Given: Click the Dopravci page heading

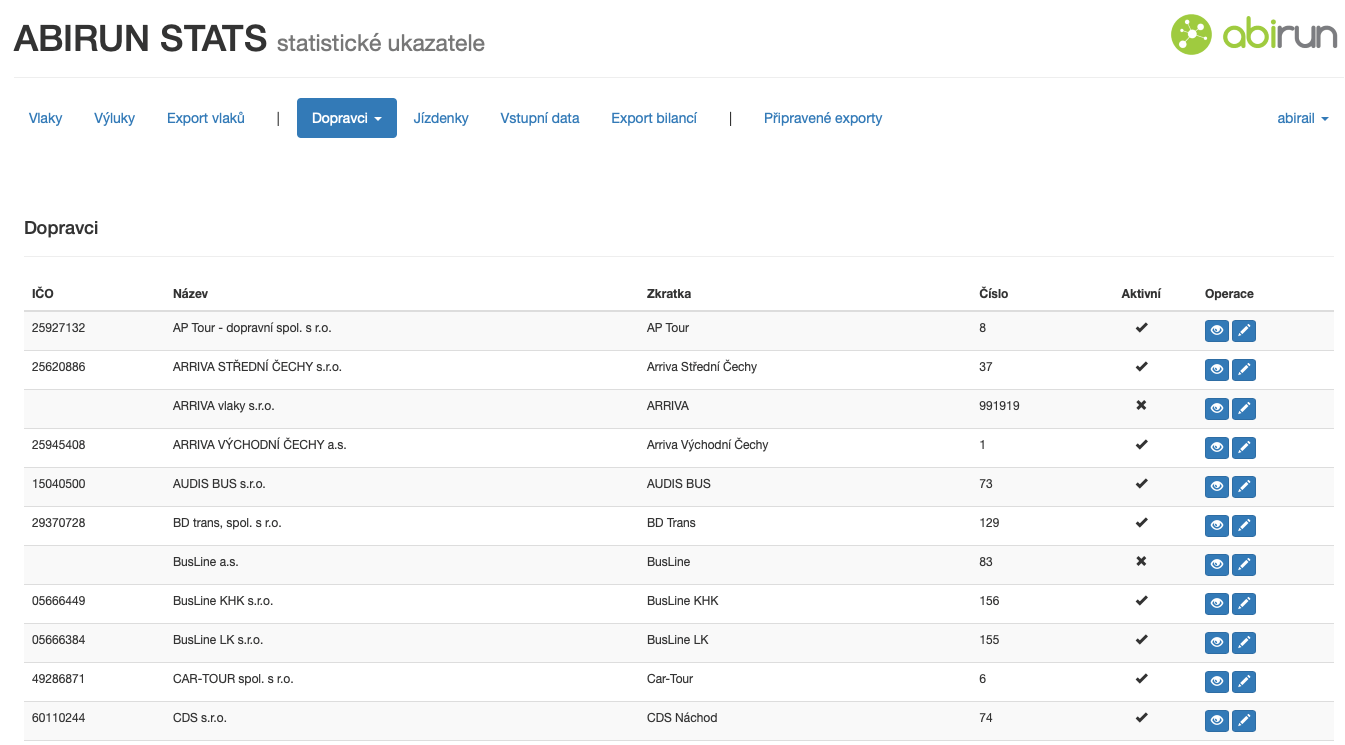Looking at the screenshot, I should point(61,228).
